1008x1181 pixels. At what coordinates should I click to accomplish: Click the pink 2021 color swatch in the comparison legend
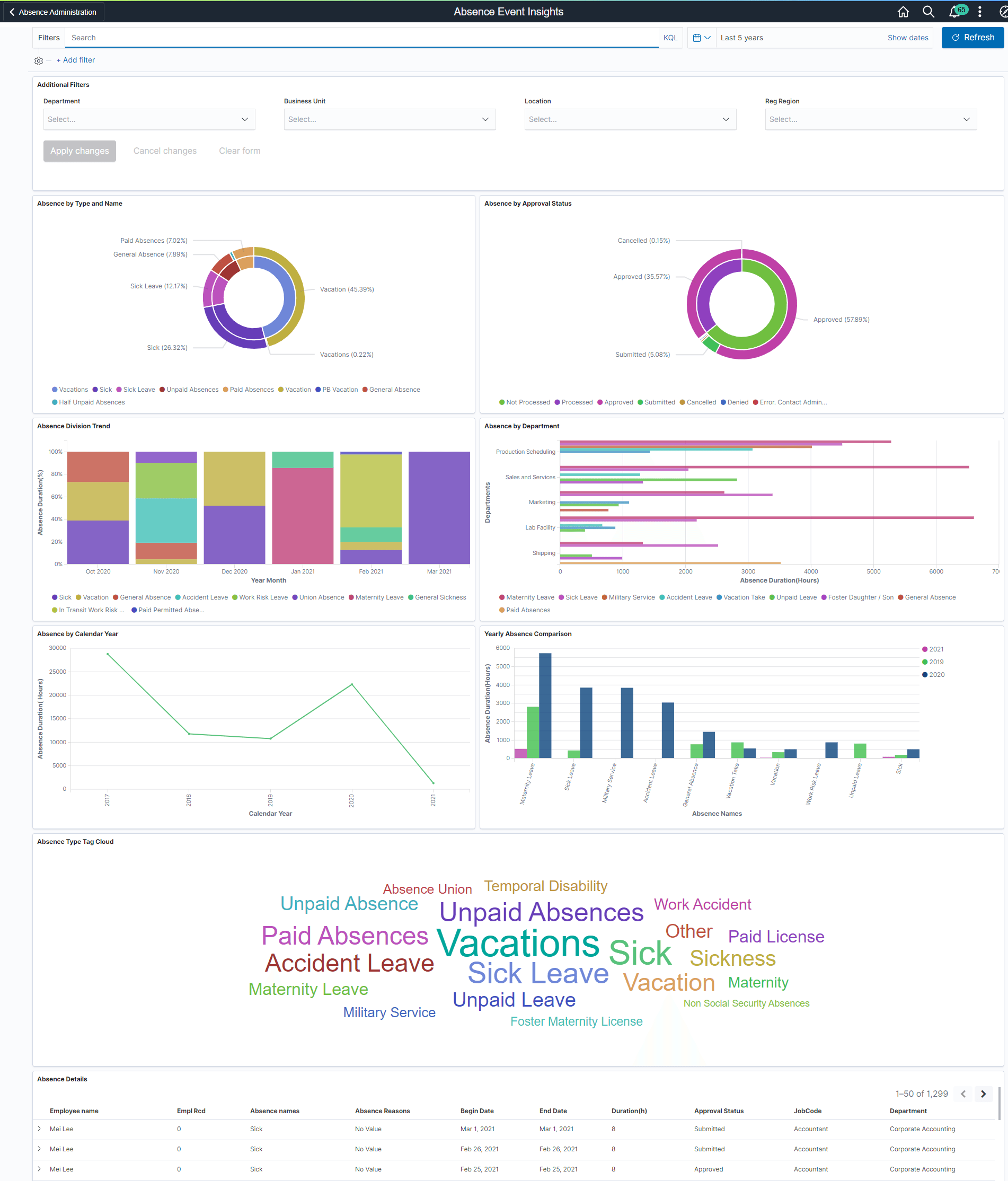[924, 649]
